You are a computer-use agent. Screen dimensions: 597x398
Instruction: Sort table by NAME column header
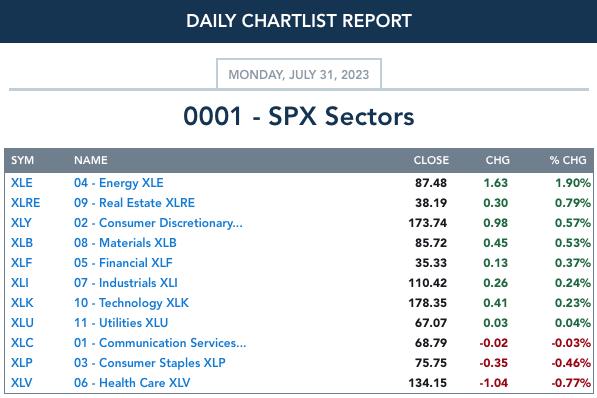pos(91,160)
